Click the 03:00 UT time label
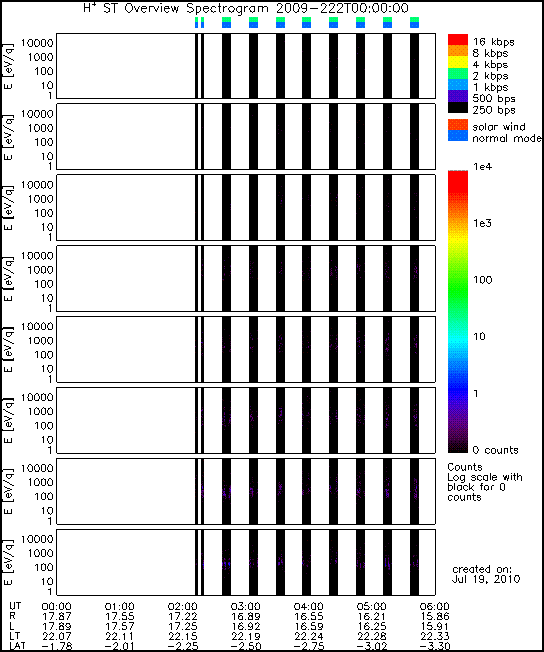The image size is (544, 652). (245, 607)
